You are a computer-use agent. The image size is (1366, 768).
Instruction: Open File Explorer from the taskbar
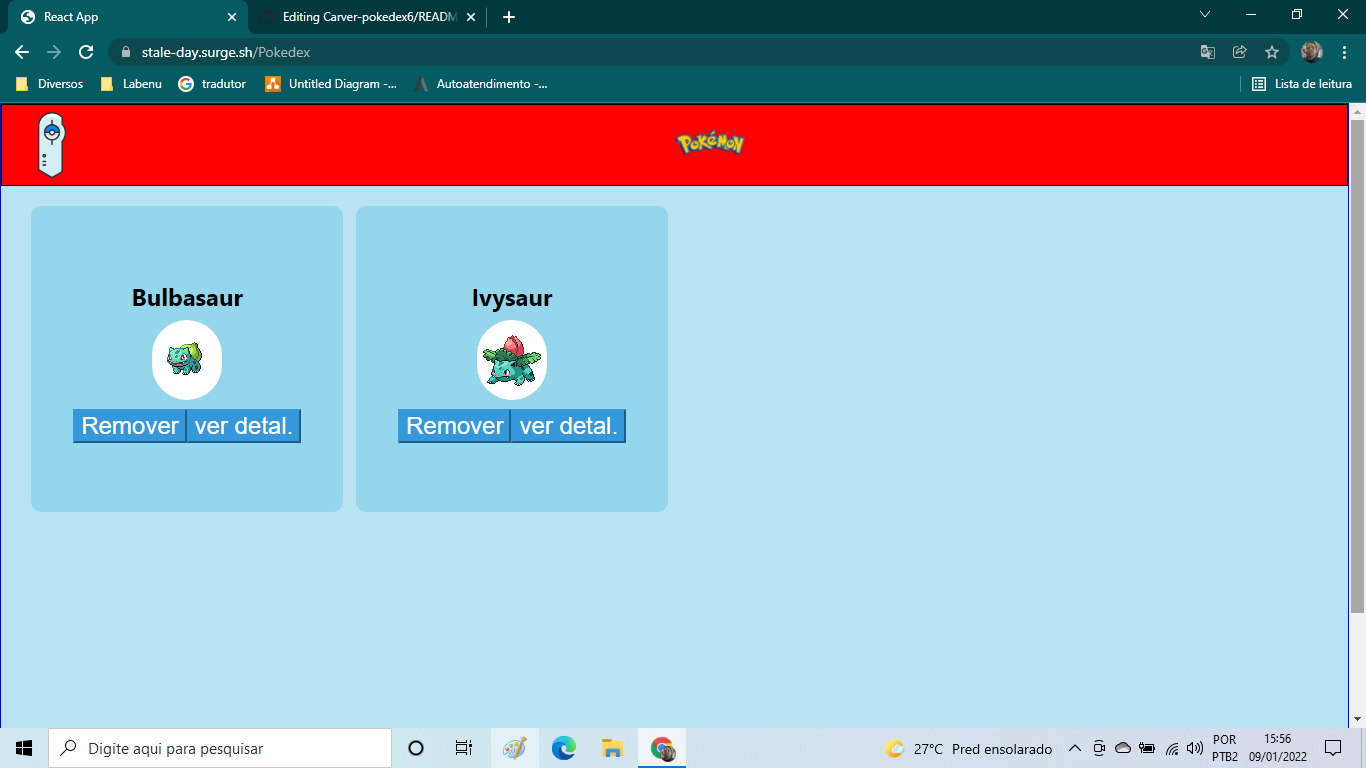613,748
